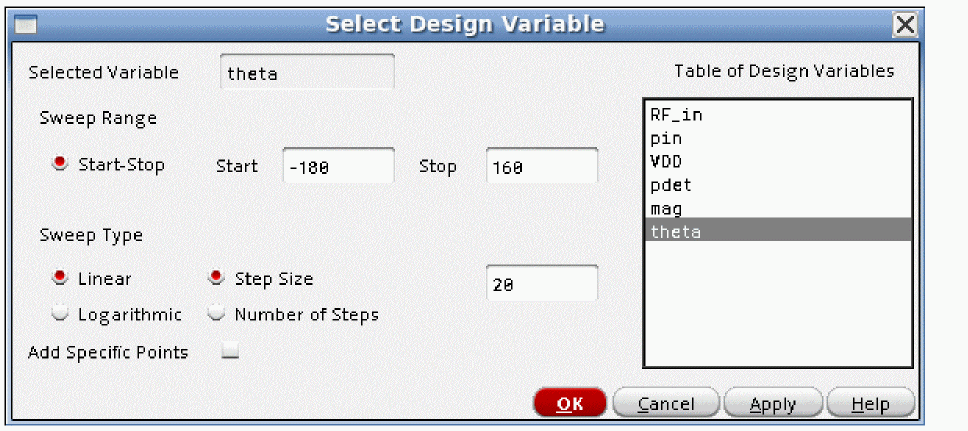The height and width of the screenshot is (431, 968).
Task: Click the step size value field
Action: (541, 284)
